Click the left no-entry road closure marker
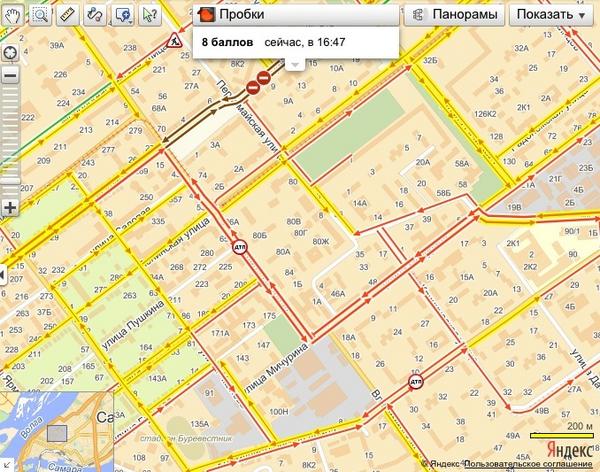The width and height of the screenshot is (600, 472). click(253, 88)
